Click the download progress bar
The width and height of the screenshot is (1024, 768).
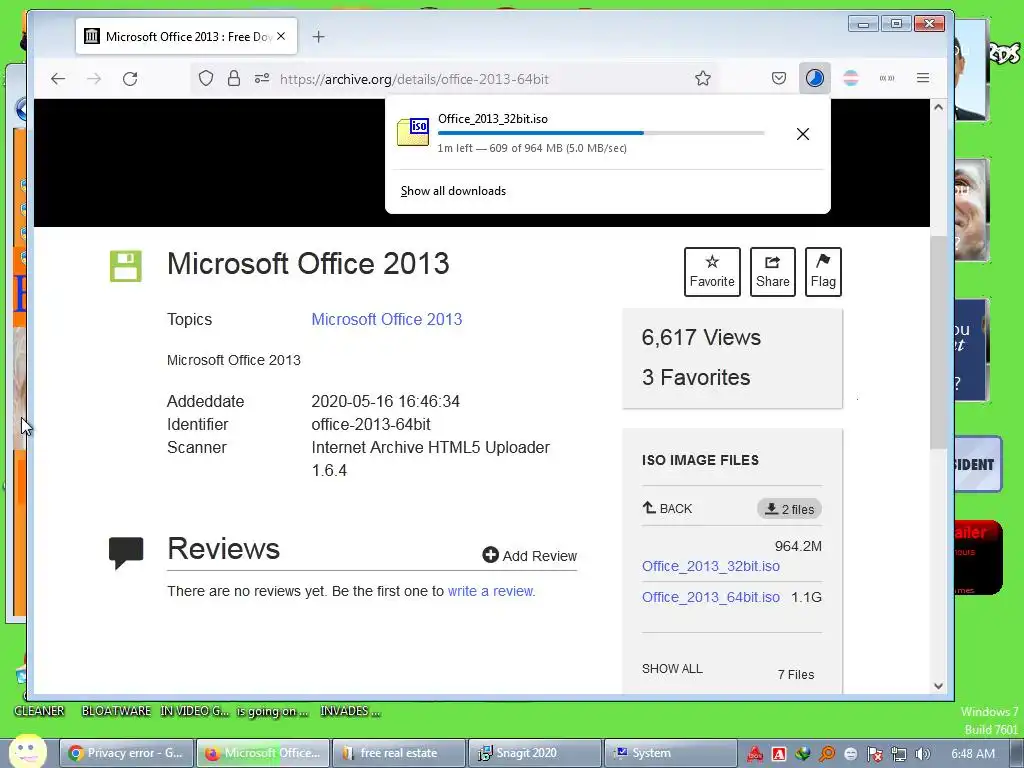(601, 133)
